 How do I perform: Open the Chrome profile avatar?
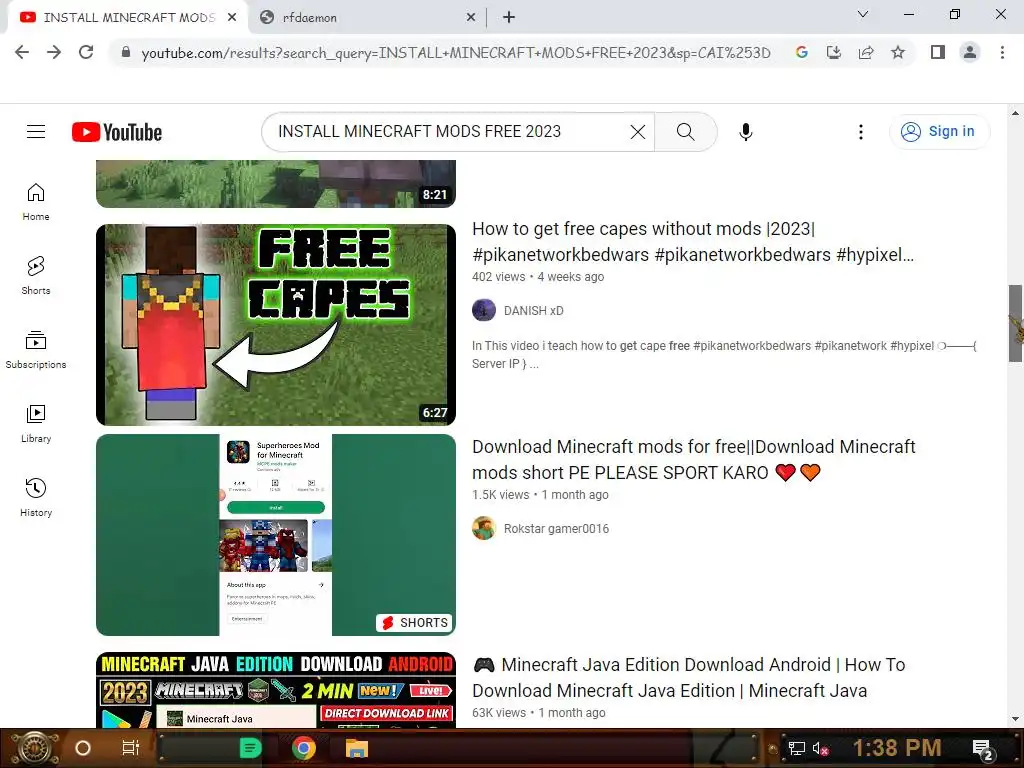pyautogui.click(x=970, y=52)
